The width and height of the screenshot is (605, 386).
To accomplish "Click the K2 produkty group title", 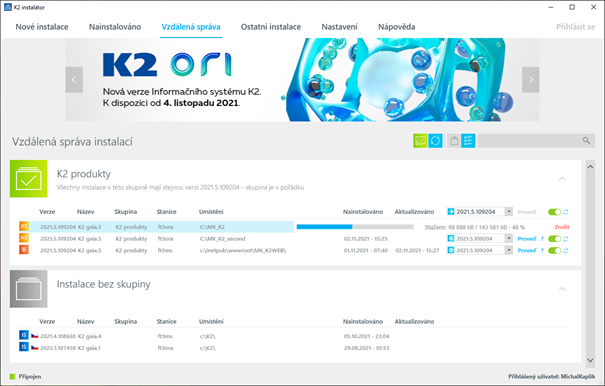I will [x=84, y=174].
